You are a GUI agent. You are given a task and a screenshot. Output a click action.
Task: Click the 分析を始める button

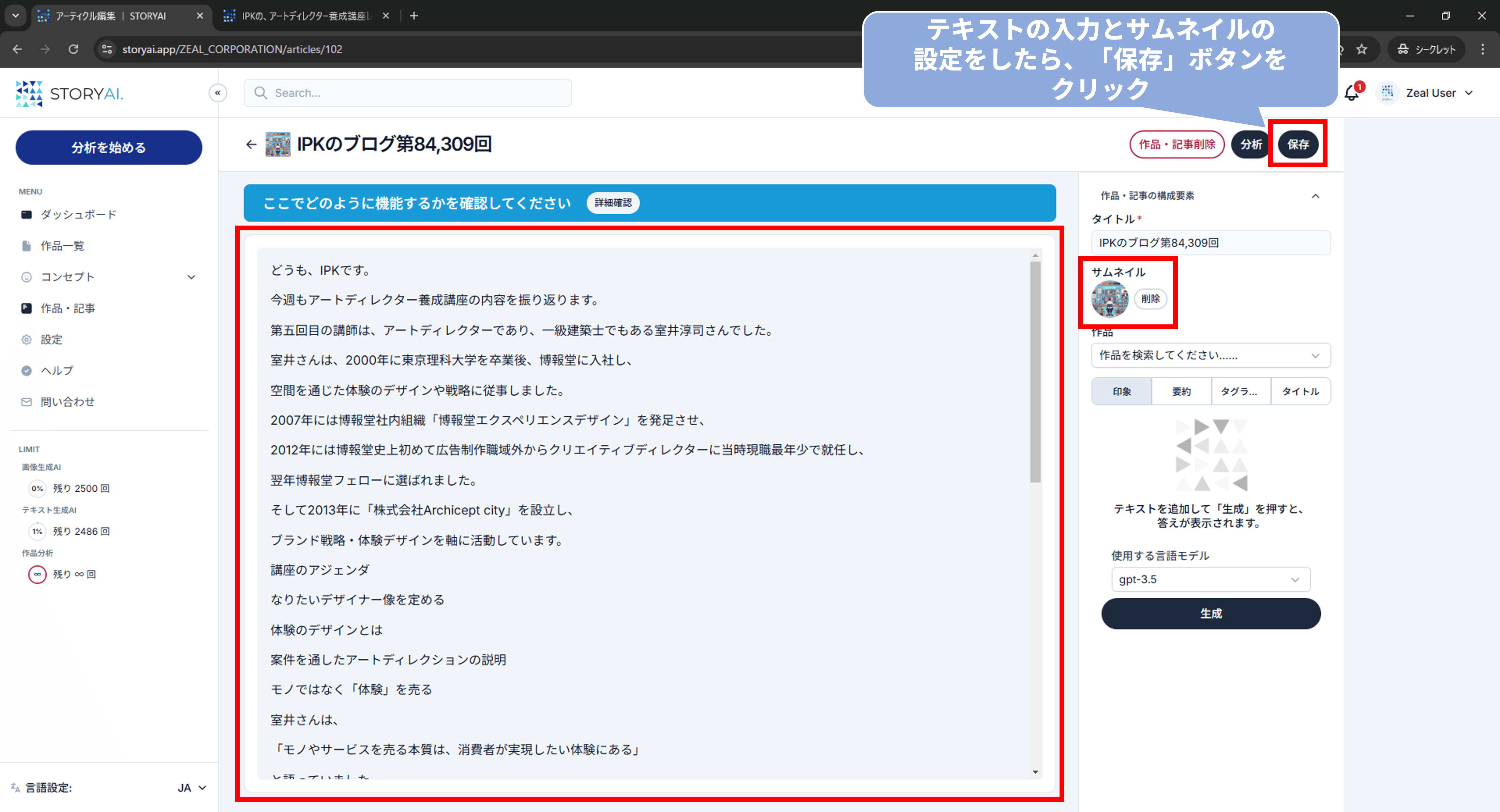(109, 147)
